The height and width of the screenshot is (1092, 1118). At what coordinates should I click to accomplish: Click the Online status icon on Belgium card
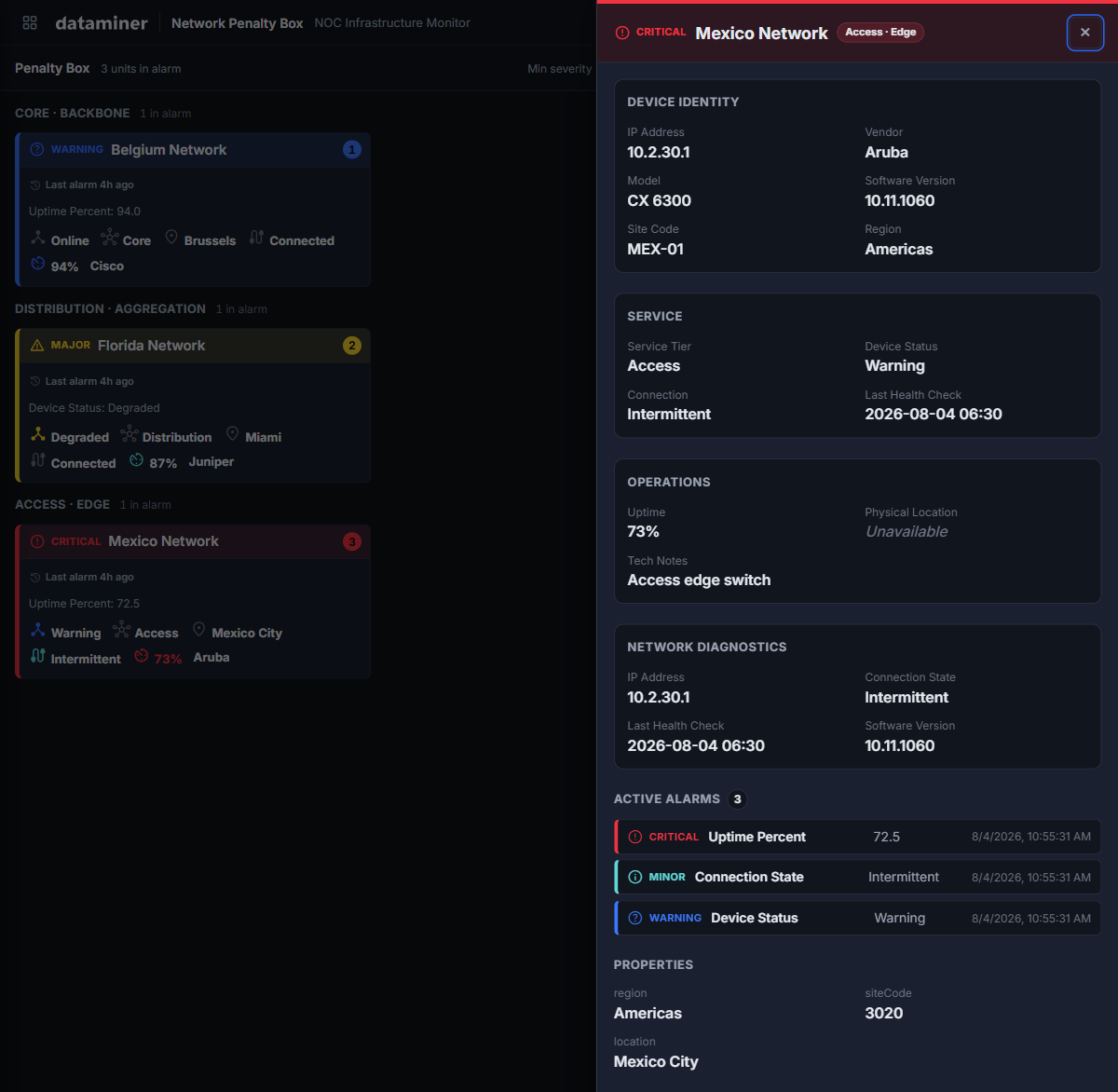coord(38,238)
